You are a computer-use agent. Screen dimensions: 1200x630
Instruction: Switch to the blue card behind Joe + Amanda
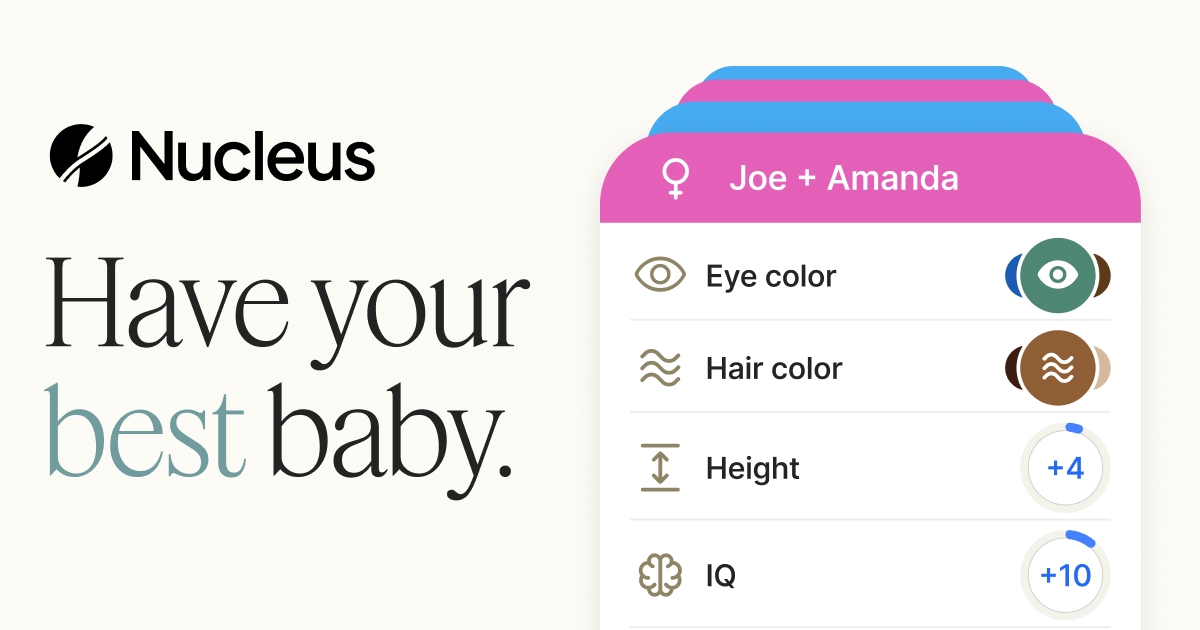(866, 117)
